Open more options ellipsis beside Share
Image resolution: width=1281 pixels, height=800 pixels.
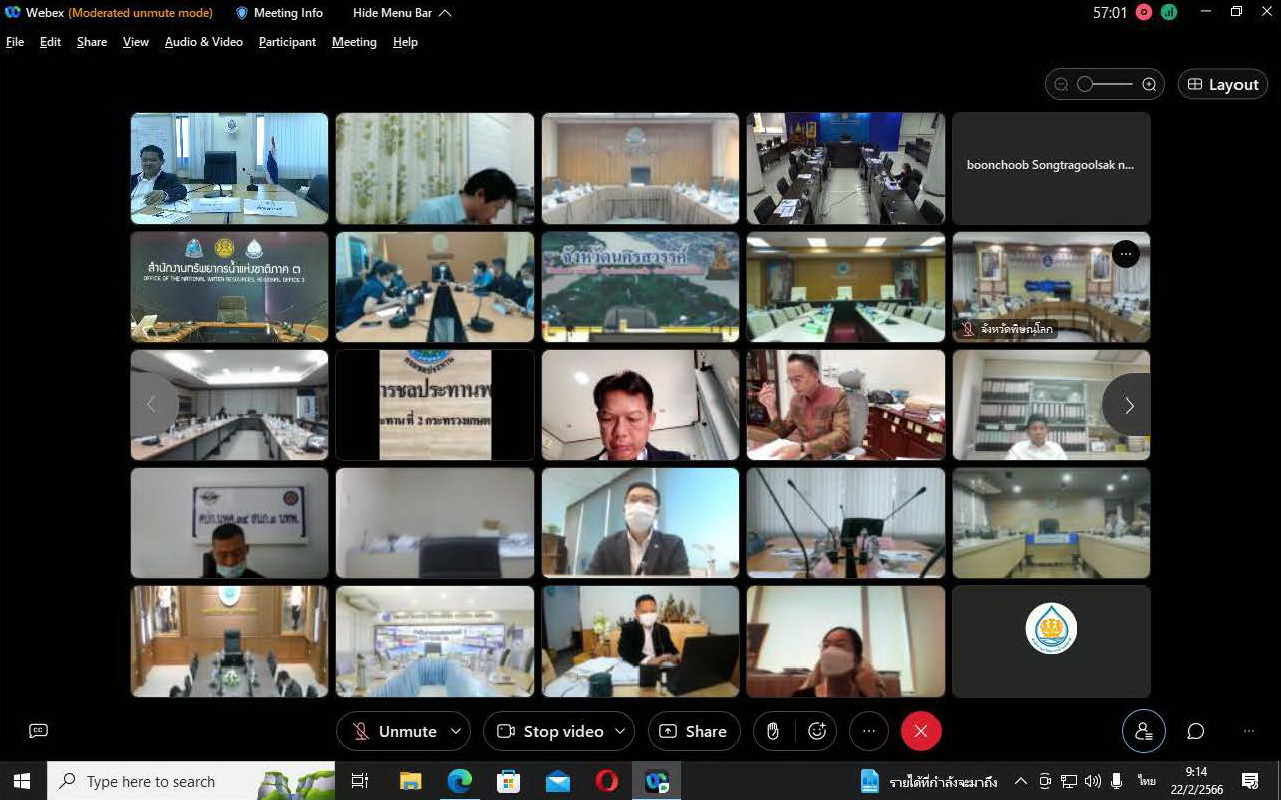(868, 731)
